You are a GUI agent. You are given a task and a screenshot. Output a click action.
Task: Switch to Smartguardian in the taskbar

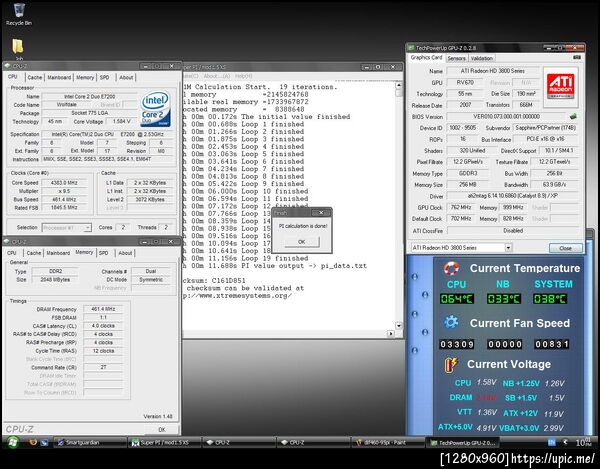tap(90, 443)
